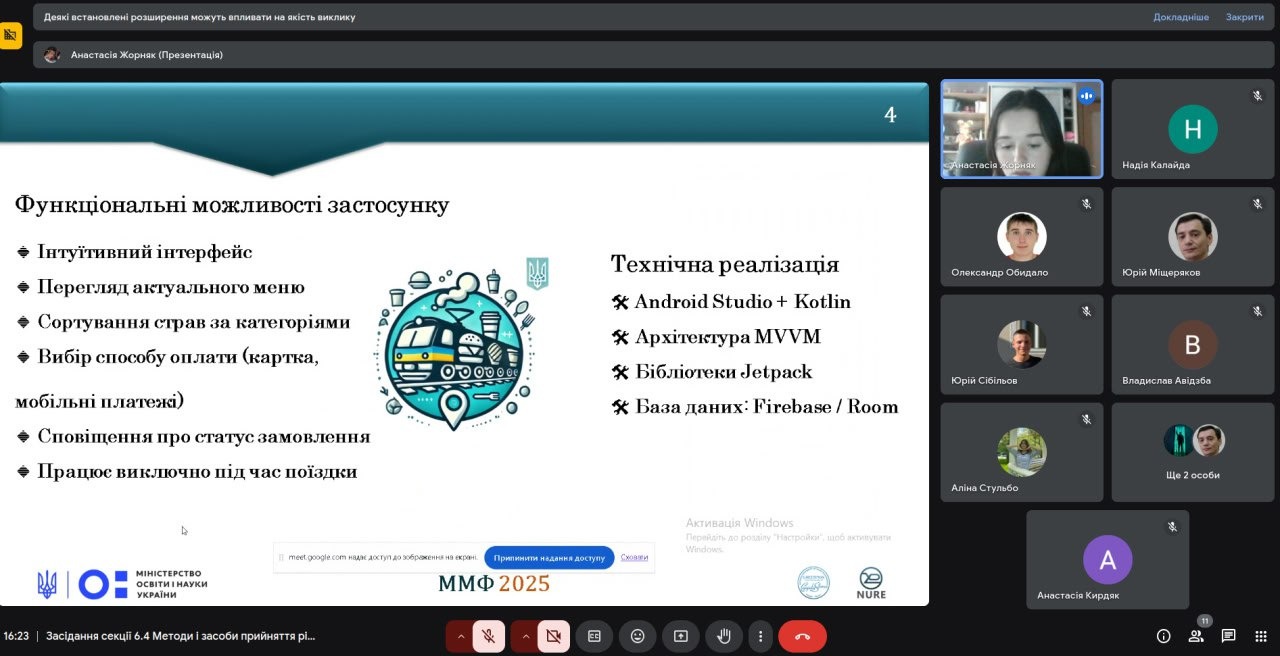Raise your hand in the meeting

(723, 636)
